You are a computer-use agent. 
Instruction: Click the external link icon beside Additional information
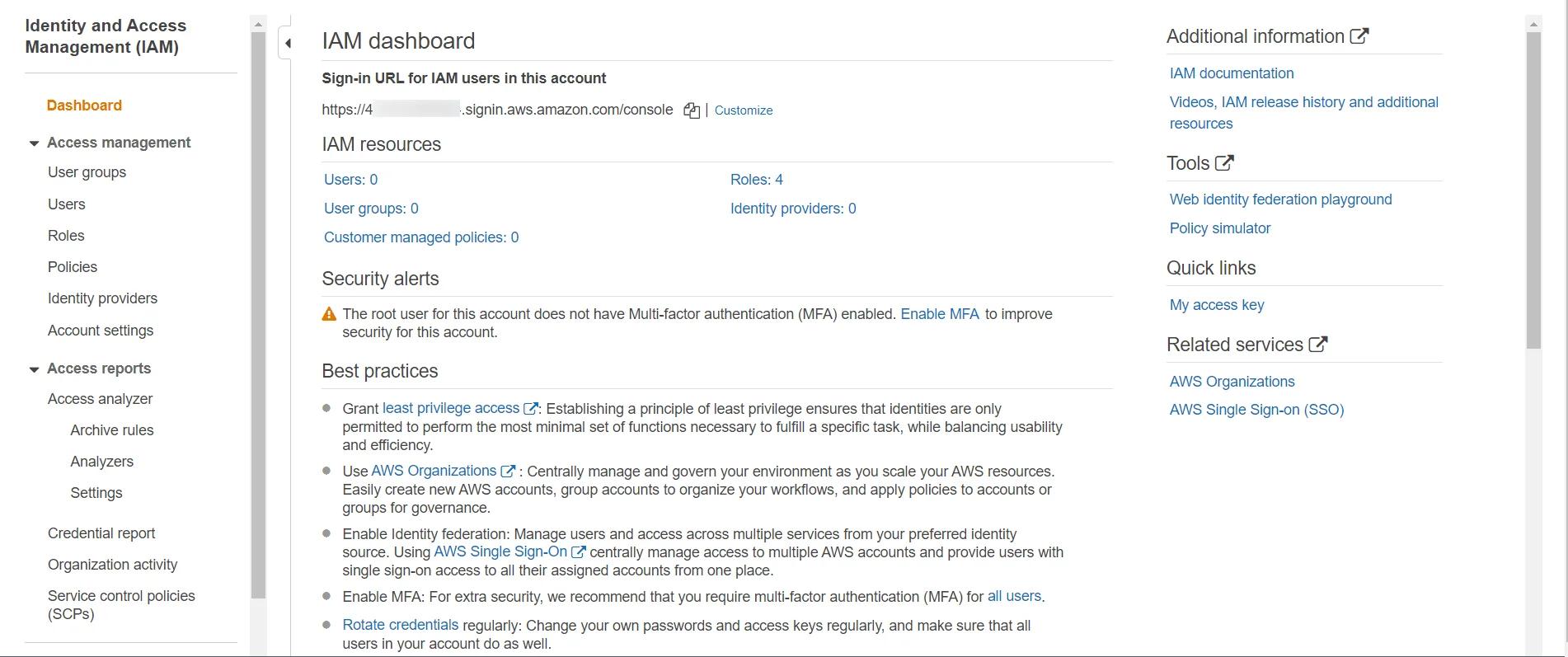pos(1359,35)
